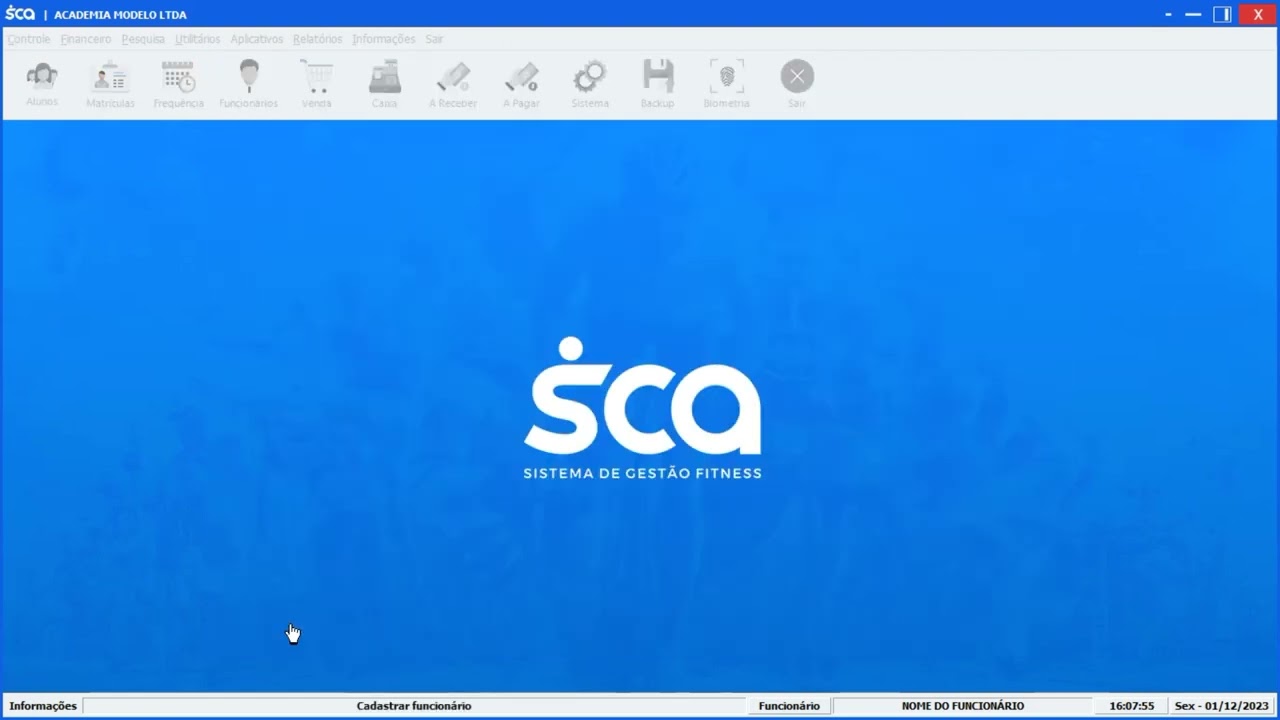Click the Informações status bar label
Screen dimensions: 1280x720
(43, 706)
